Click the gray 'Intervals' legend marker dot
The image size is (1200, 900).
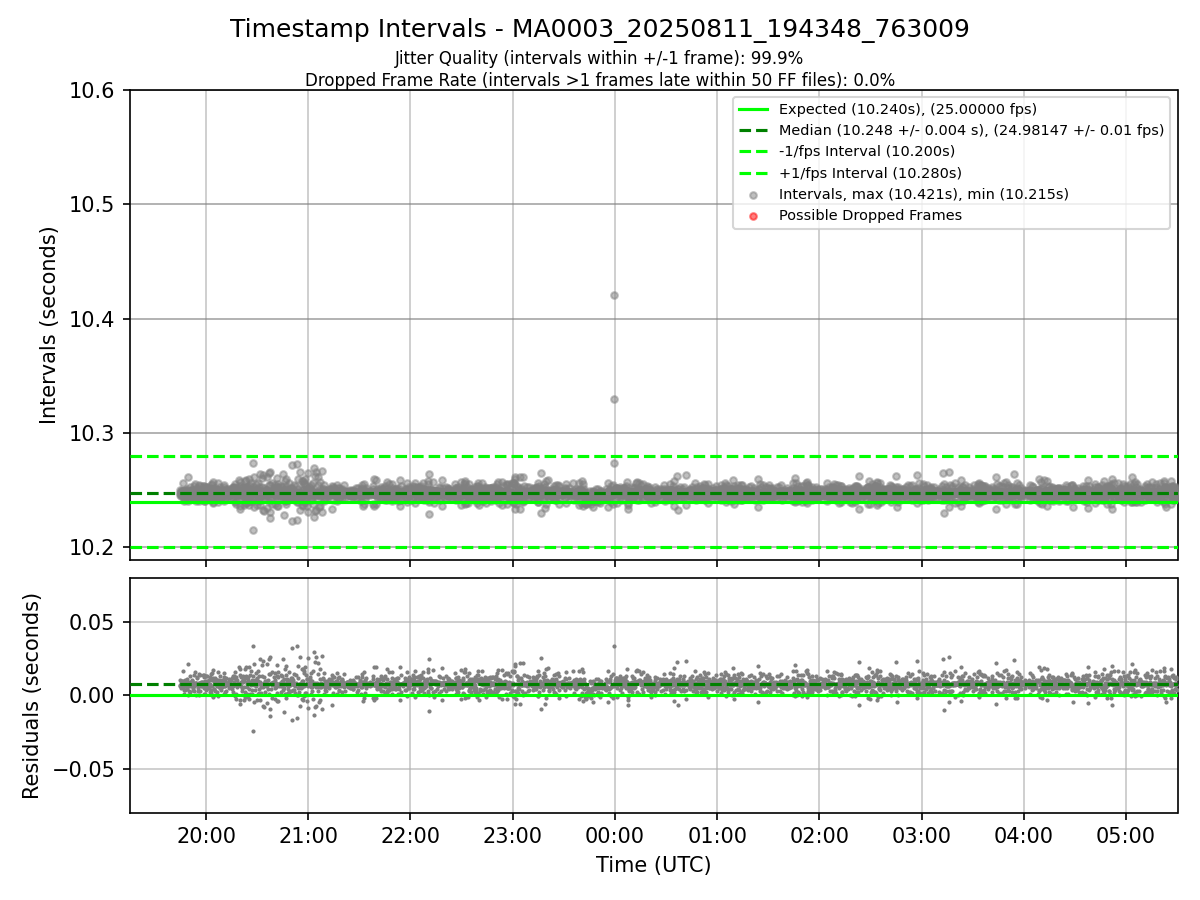click(x=754, y=195)
